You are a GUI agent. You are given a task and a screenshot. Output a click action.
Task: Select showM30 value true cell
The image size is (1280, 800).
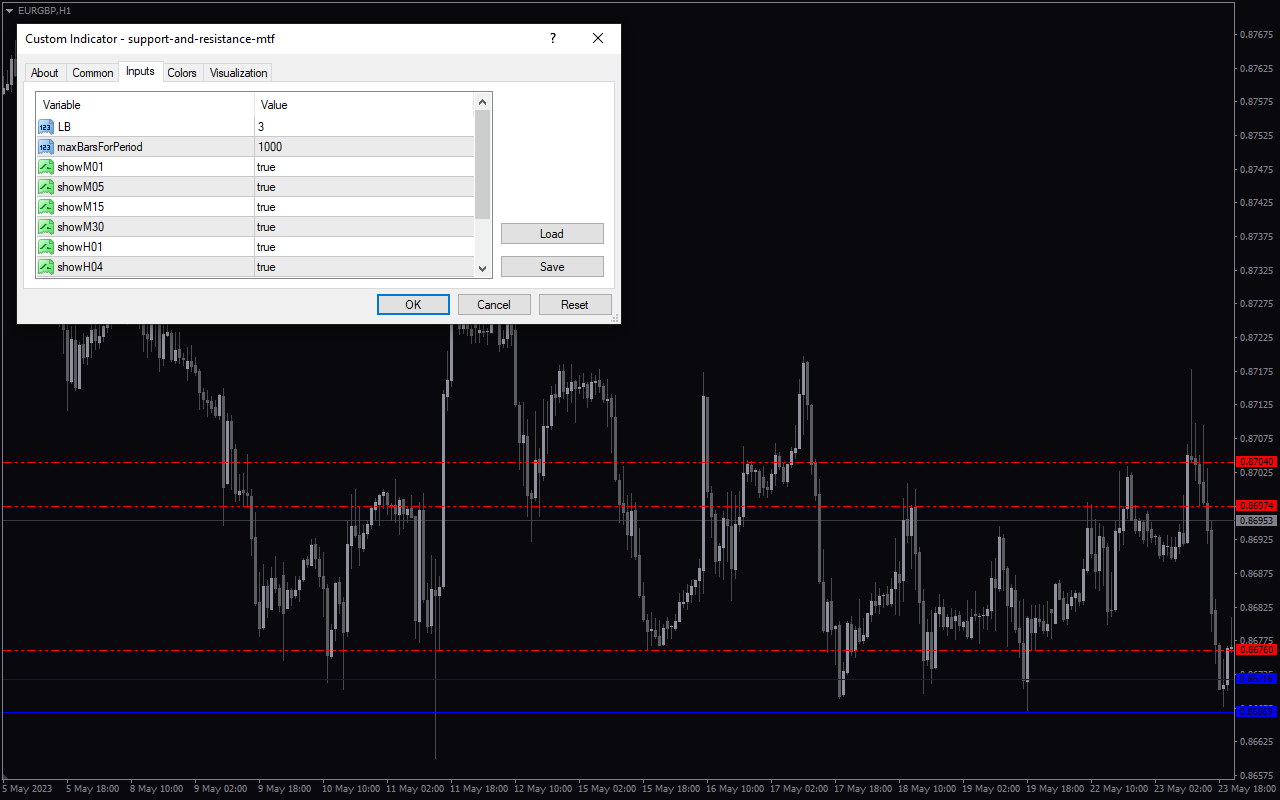[364, 227]
